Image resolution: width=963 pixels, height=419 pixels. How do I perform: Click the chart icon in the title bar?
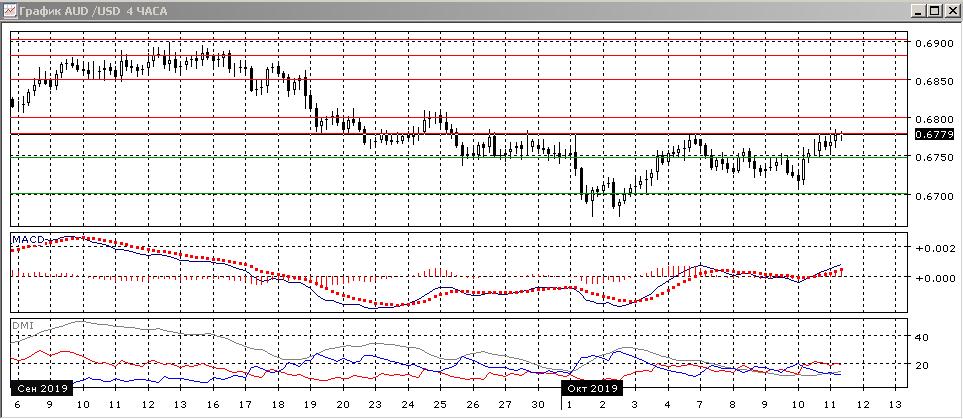[10, 10]
